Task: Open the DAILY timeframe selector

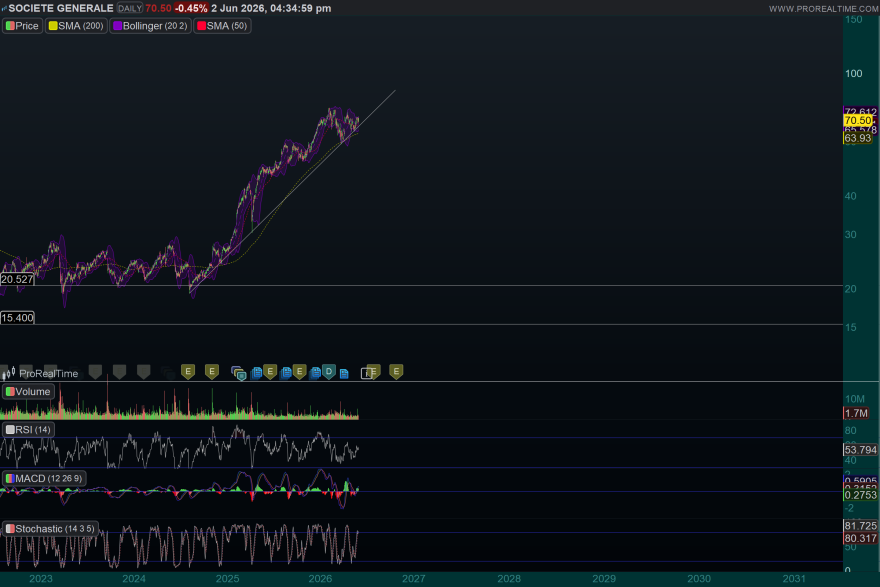Action: (130, 8)
